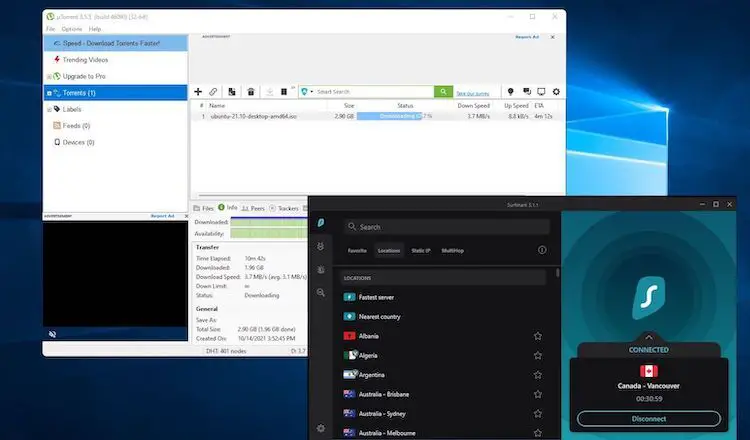This screenshot has height=440, width=750.
Task: Click the Stop Torrent square icon
Action: [284, 91]
